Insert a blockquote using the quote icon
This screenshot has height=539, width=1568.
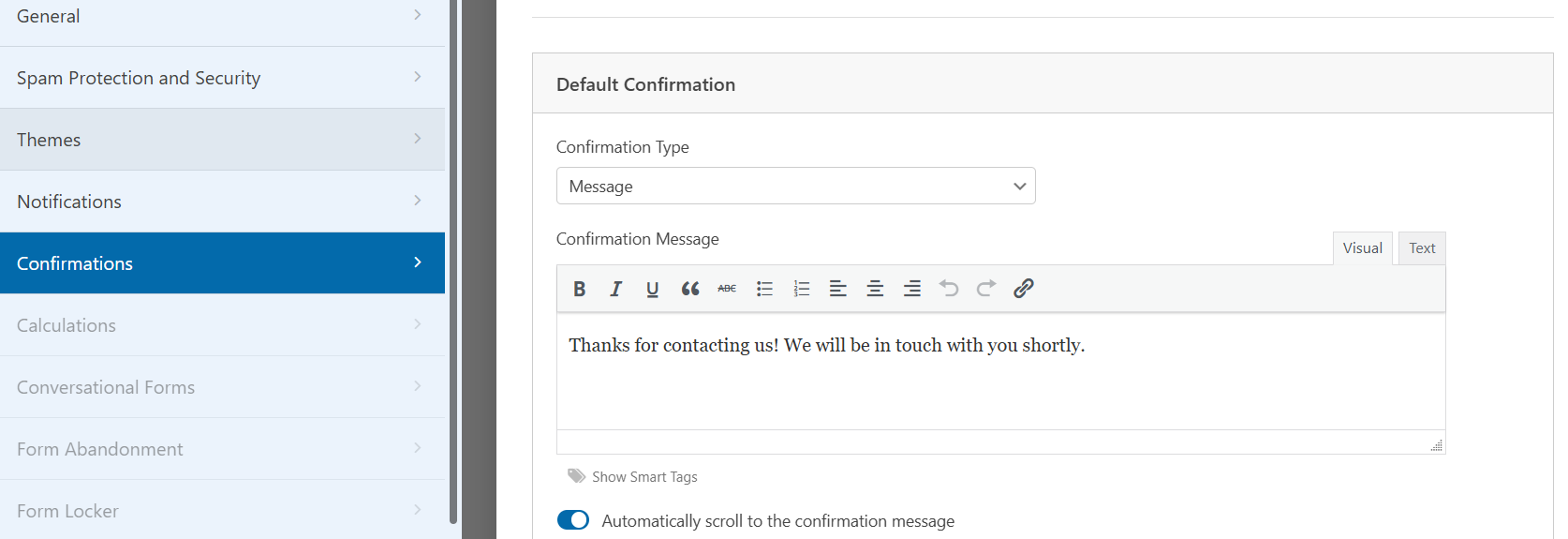pyautogui.click(x=690, y=289)
